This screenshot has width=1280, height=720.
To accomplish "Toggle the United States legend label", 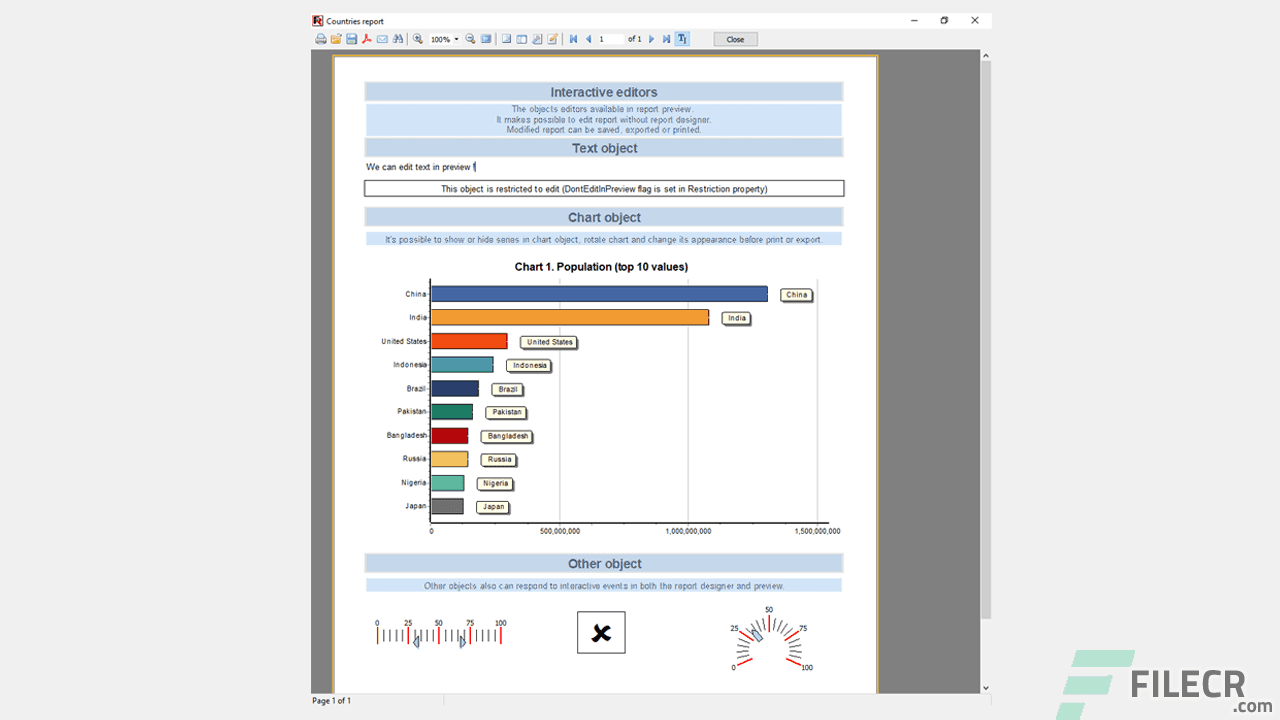I will click(x=549, y=342).
